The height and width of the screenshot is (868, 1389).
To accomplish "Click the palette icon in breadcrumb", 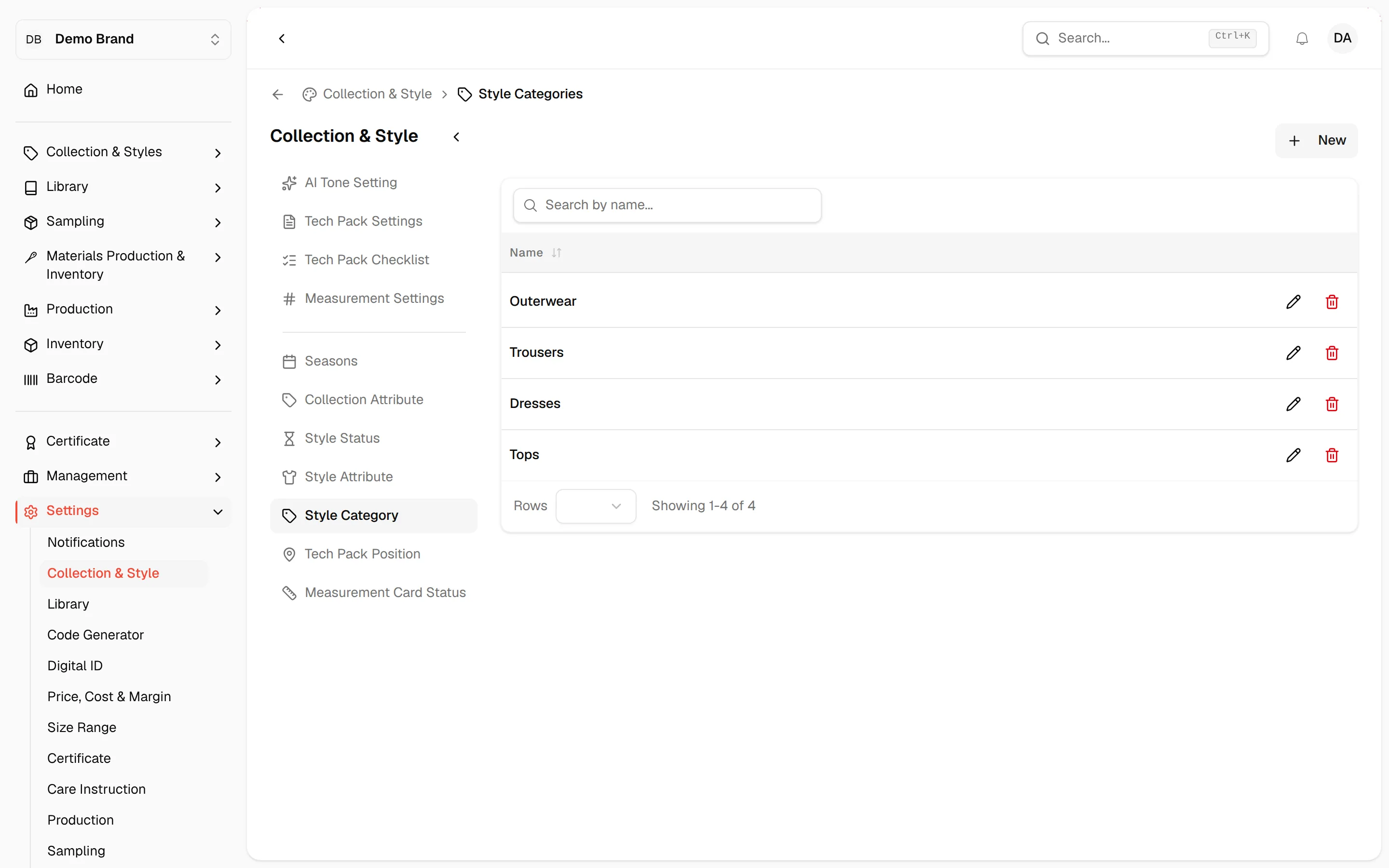I will [309, 94].
